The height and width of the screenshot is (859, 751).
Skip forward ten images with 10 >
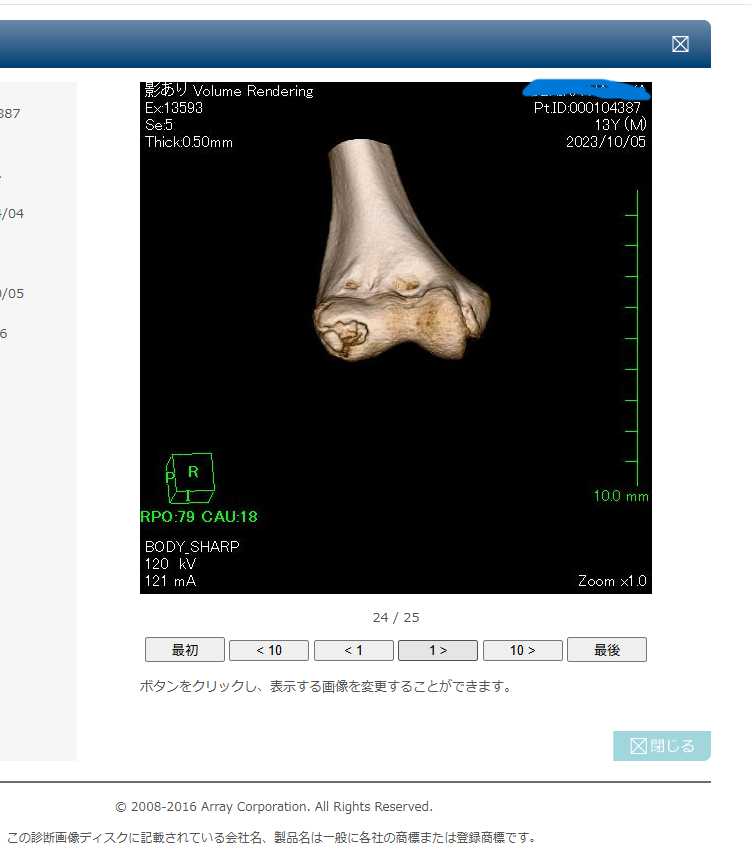pos(522,650)
